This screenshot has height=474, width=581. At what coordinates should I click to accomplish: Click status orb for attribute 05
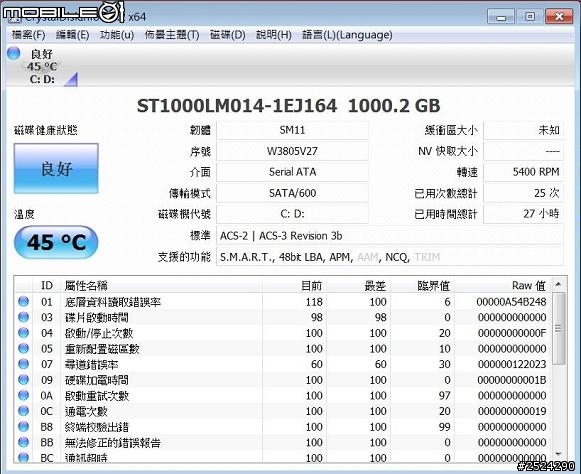pos(23,348)
